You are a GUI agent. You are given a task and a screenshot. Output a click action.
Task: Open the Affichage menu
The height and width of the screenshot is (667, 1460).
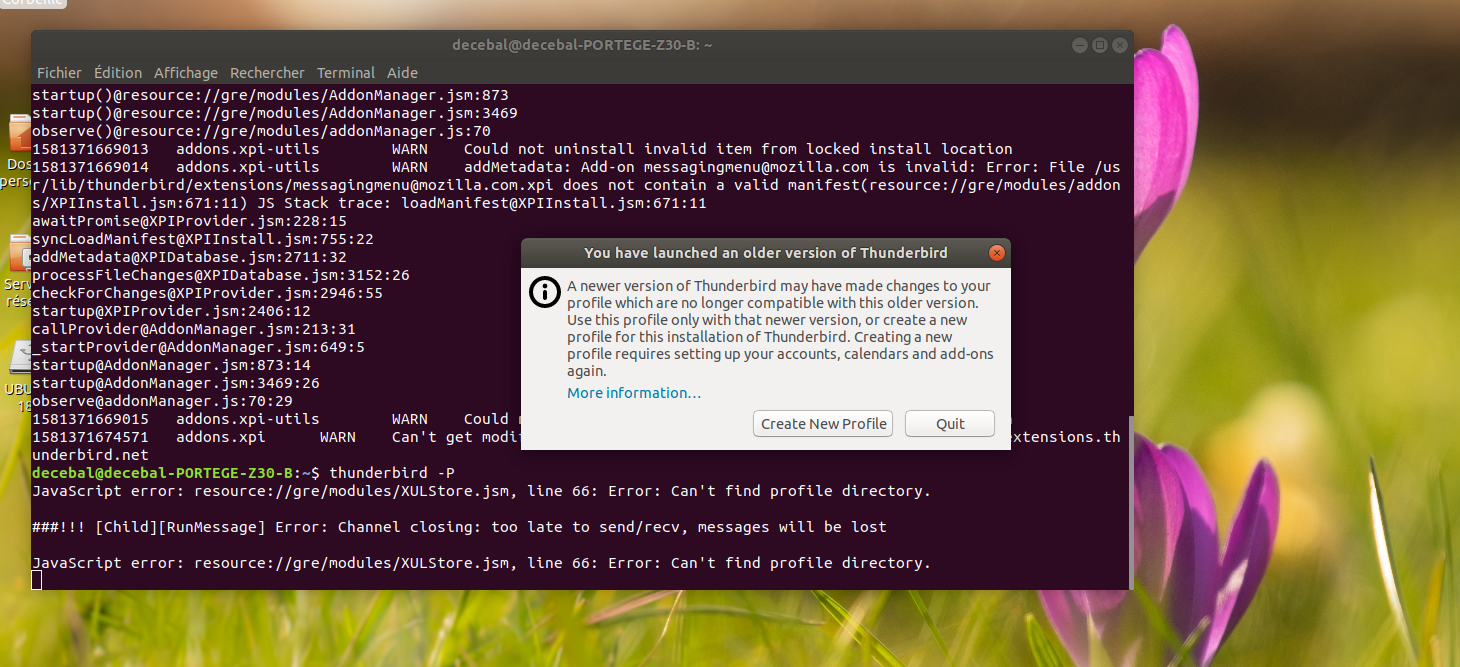point(186,73)
